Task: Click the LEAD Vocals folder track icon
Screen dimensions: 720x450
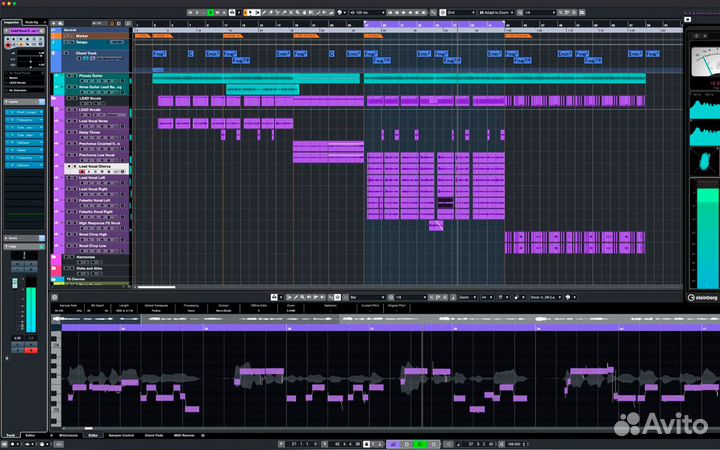Action: tap(54, 98)
